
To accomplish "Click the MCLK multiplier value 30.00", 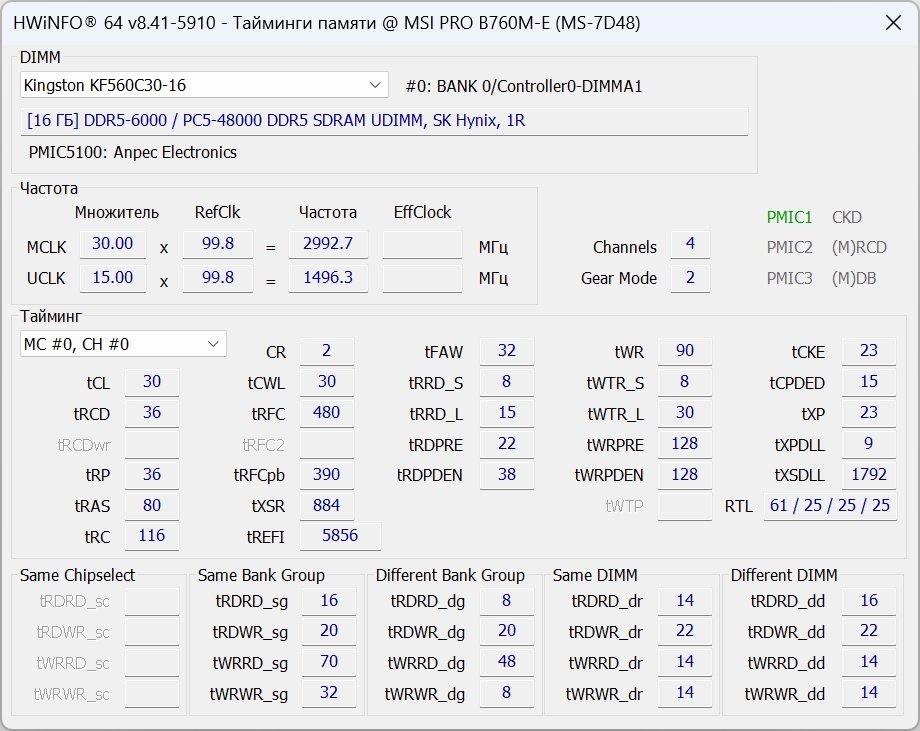I will [112, 244].
